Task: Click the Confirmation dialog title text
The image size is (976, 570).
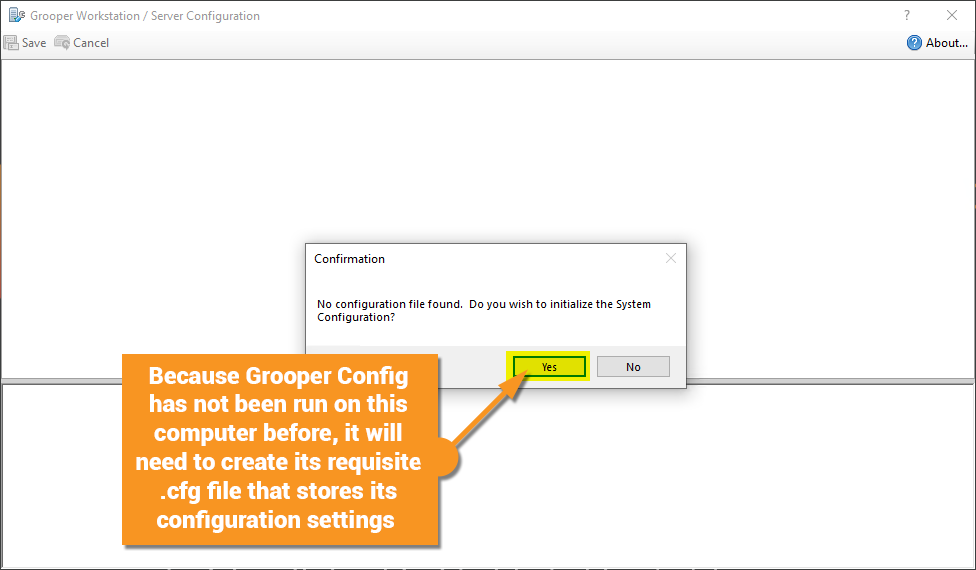Action: pyautogui.click(x=349, y=259)
